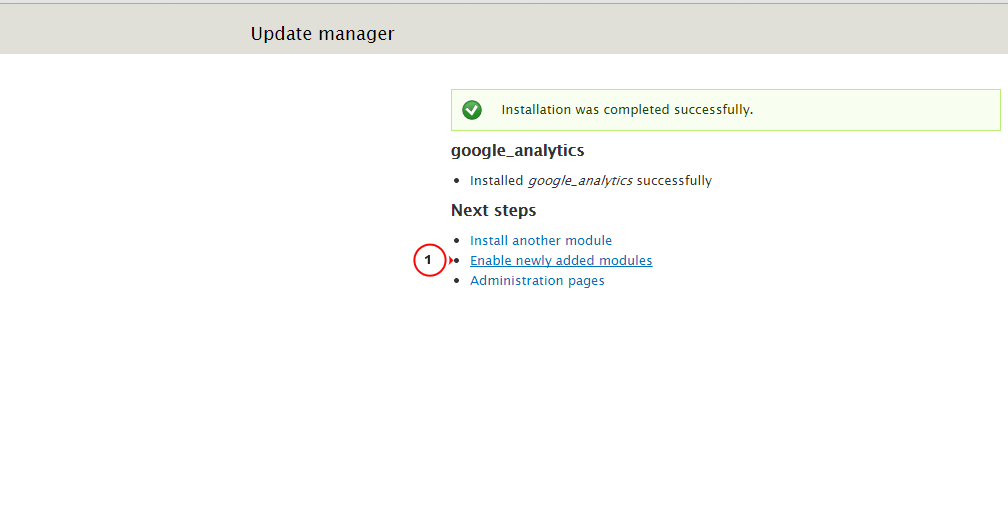The width and height of the screenshot is (1008, 515).
Task: Click the word pages in Administration pages link
Action: point(586,281)
